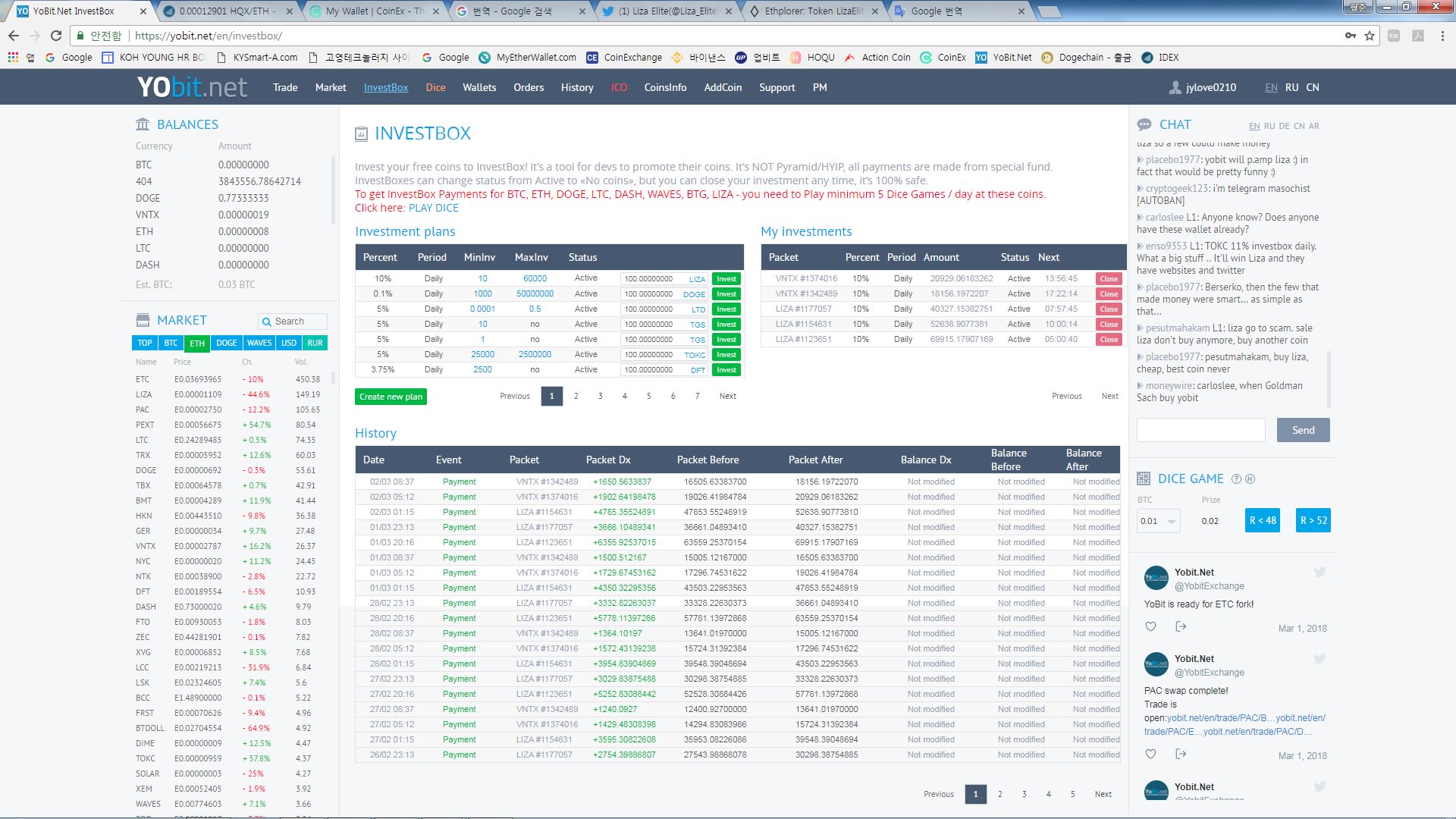
Task: Share the 'YoBit is ready for ETC fork' tweet
Action: click(x=1180, y=626)
